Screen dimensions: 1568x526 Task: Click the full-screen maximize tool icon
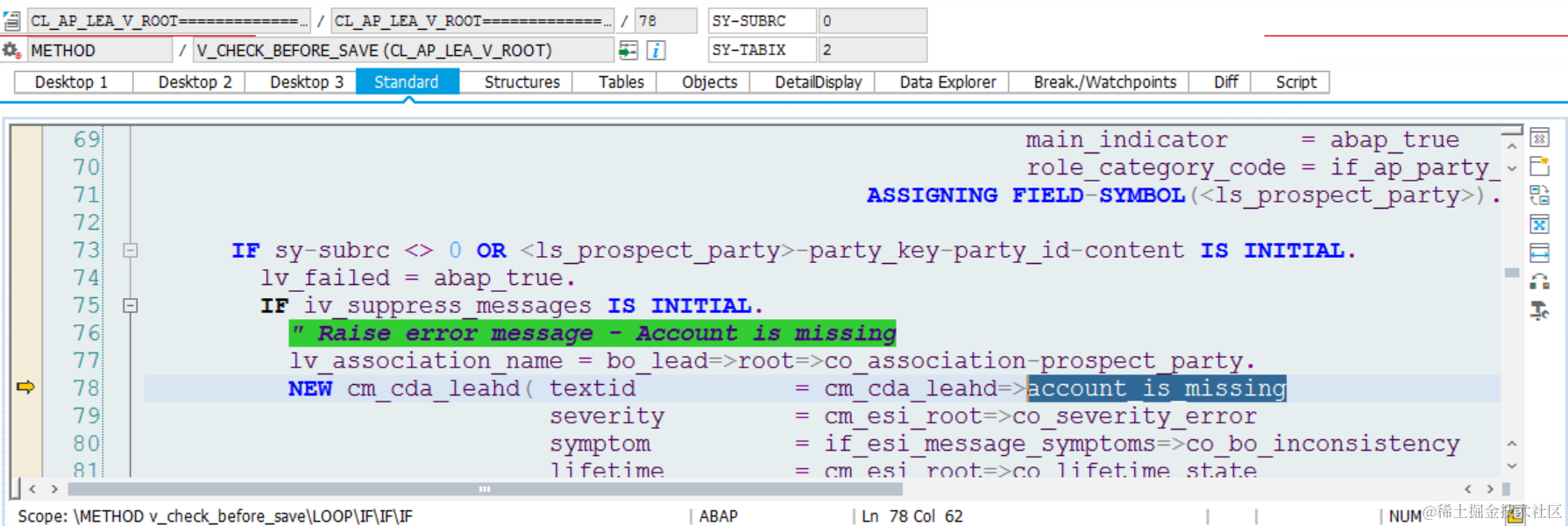tap(1540, 224)
